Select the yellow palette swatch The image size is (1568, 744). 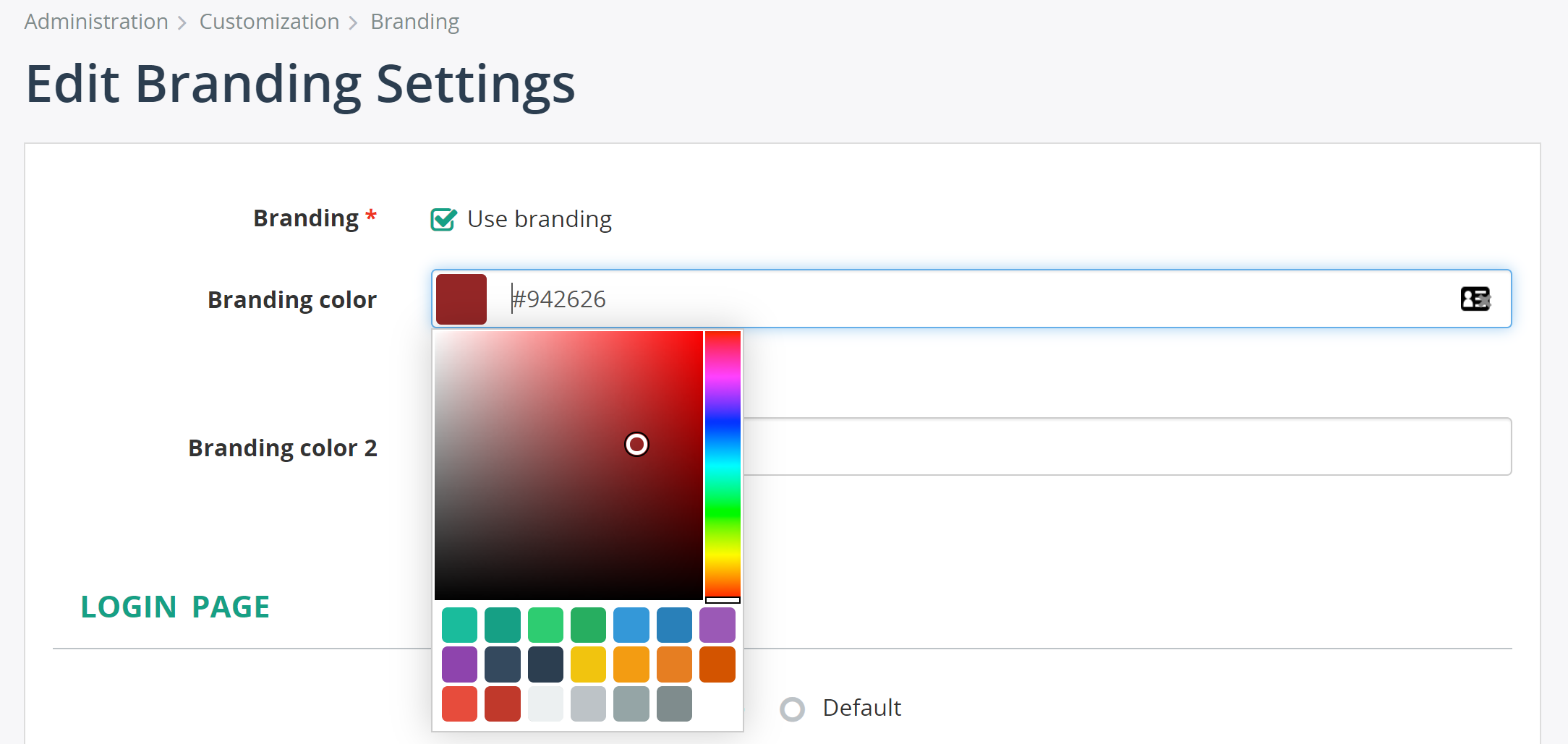tap(588, 664)
